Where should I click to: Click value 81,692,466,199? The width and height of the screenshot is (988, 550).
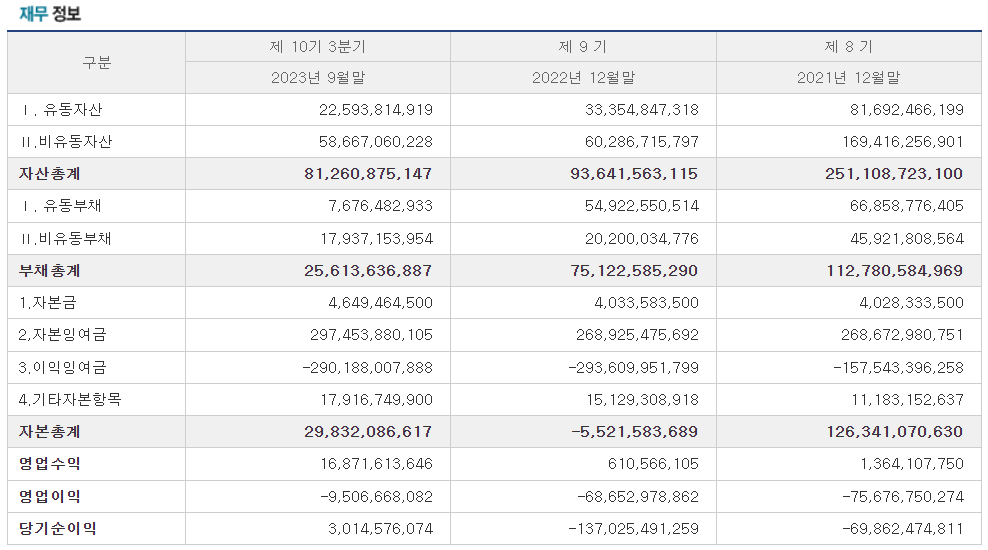[907, 110]
